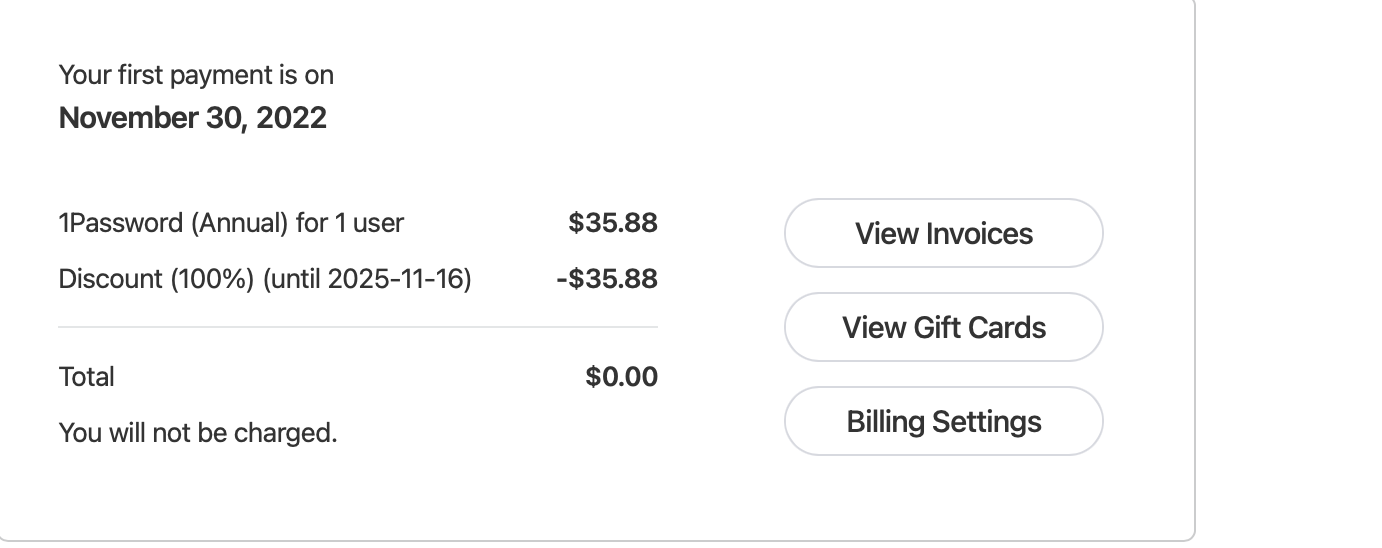Click the View Gift Cards button
The image size is (1382, 548).
click(x=943, y=327)
